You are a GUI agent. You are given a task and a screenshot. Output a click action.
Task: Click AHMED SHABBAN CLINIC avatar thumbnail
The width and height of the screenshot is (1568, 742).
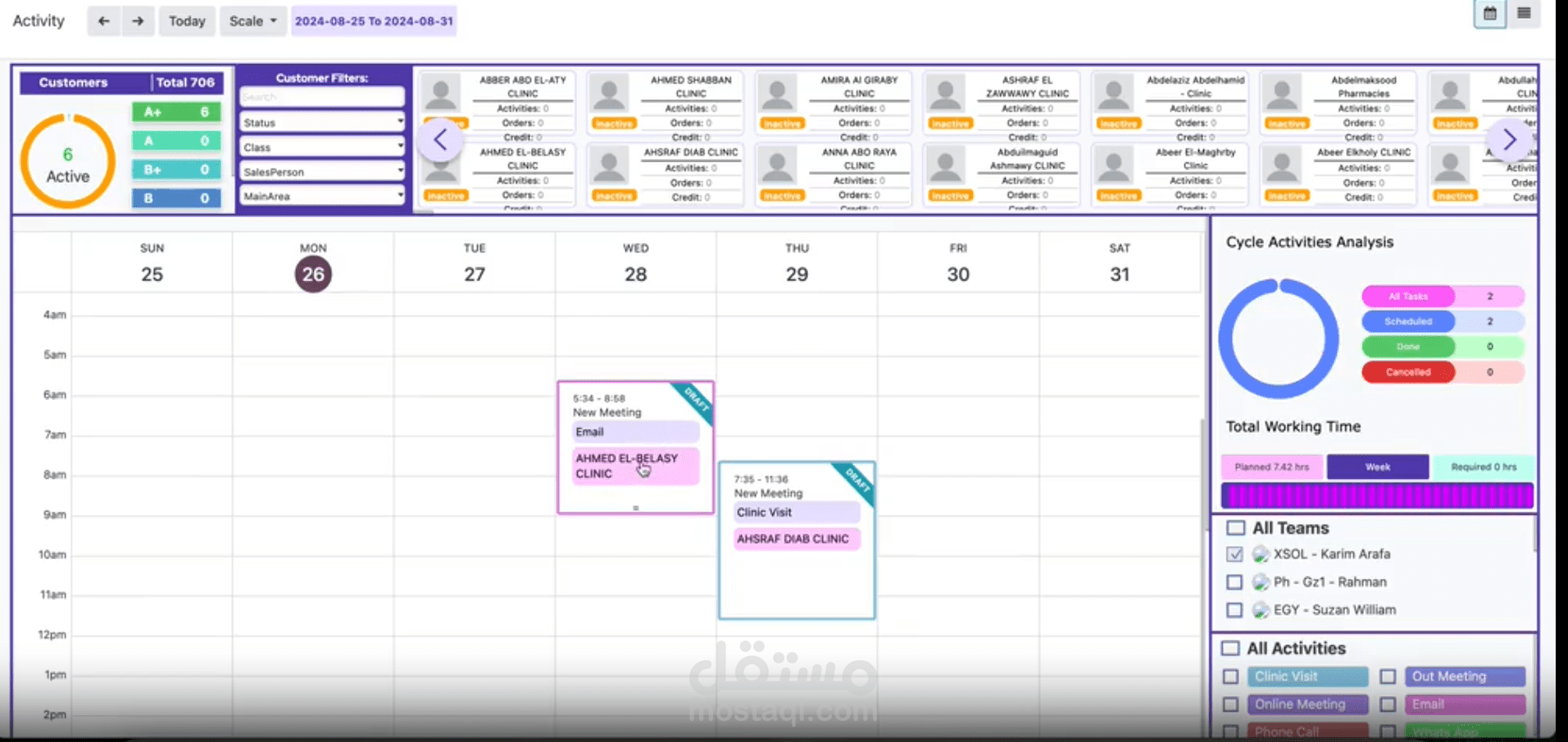(x=610, y=92)
